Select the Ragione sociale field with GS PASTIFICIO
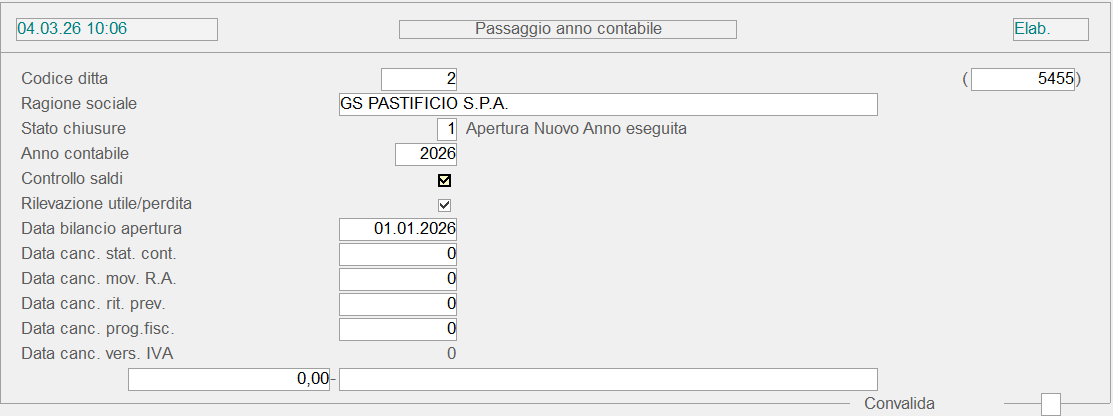The image size is (1113, 416). (x=608, y=104)
